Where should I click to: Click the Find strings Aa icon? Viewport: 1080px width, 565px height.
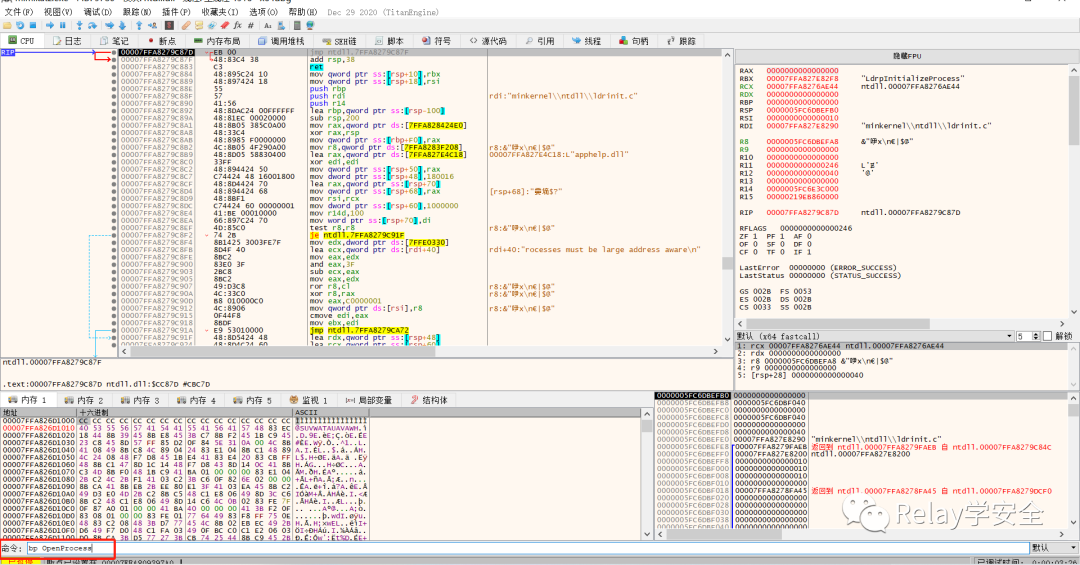(x=268, y=25)
